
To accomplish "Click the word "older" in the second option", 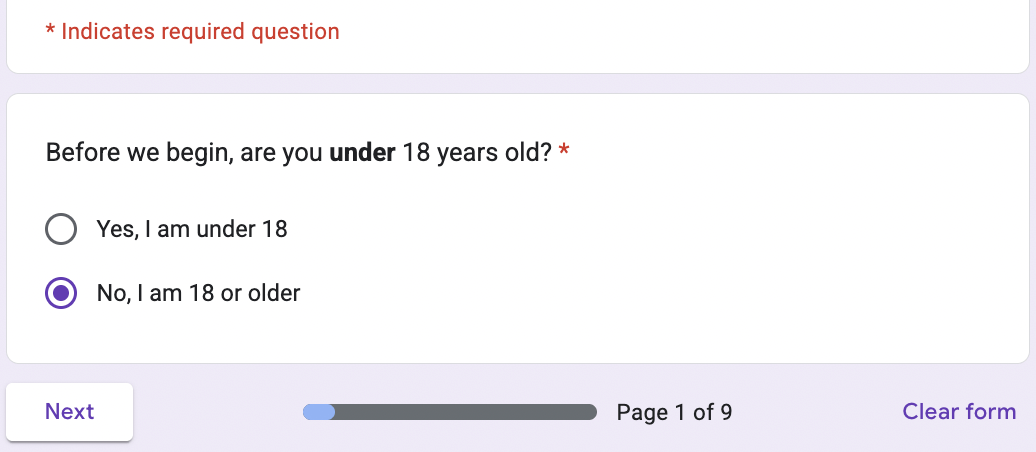I will coord(274,293).
